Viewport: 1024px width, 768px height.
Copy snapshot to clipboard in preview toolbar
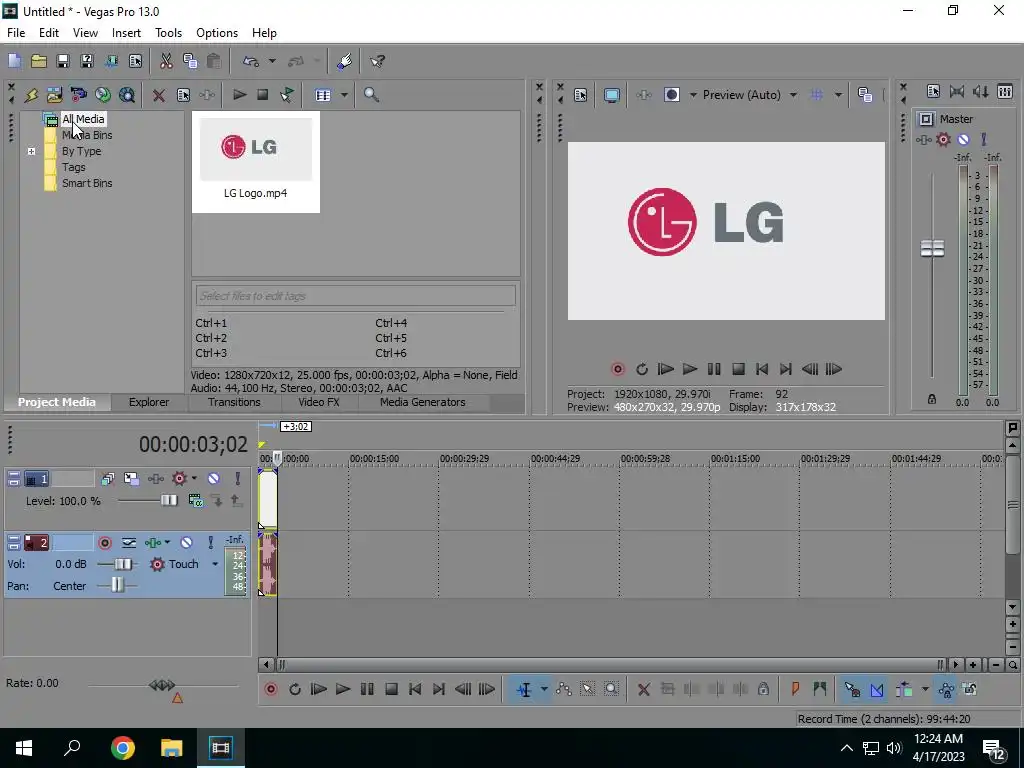865,95
